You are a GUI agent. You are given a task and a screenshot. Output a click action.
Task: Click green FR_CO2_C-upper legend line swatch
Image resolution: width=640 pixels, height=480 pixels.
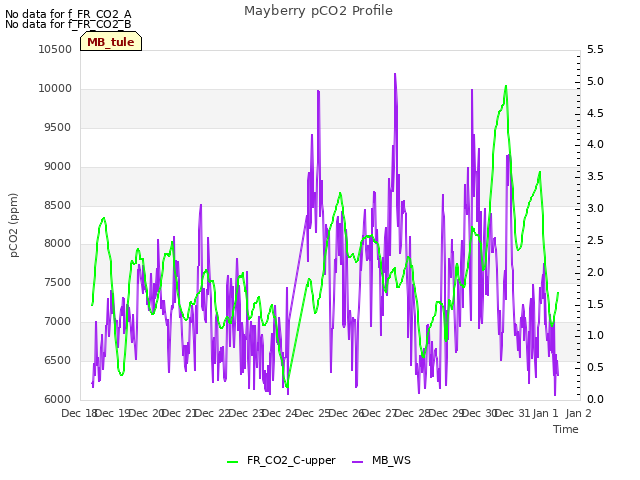click(x=232, y=462)
